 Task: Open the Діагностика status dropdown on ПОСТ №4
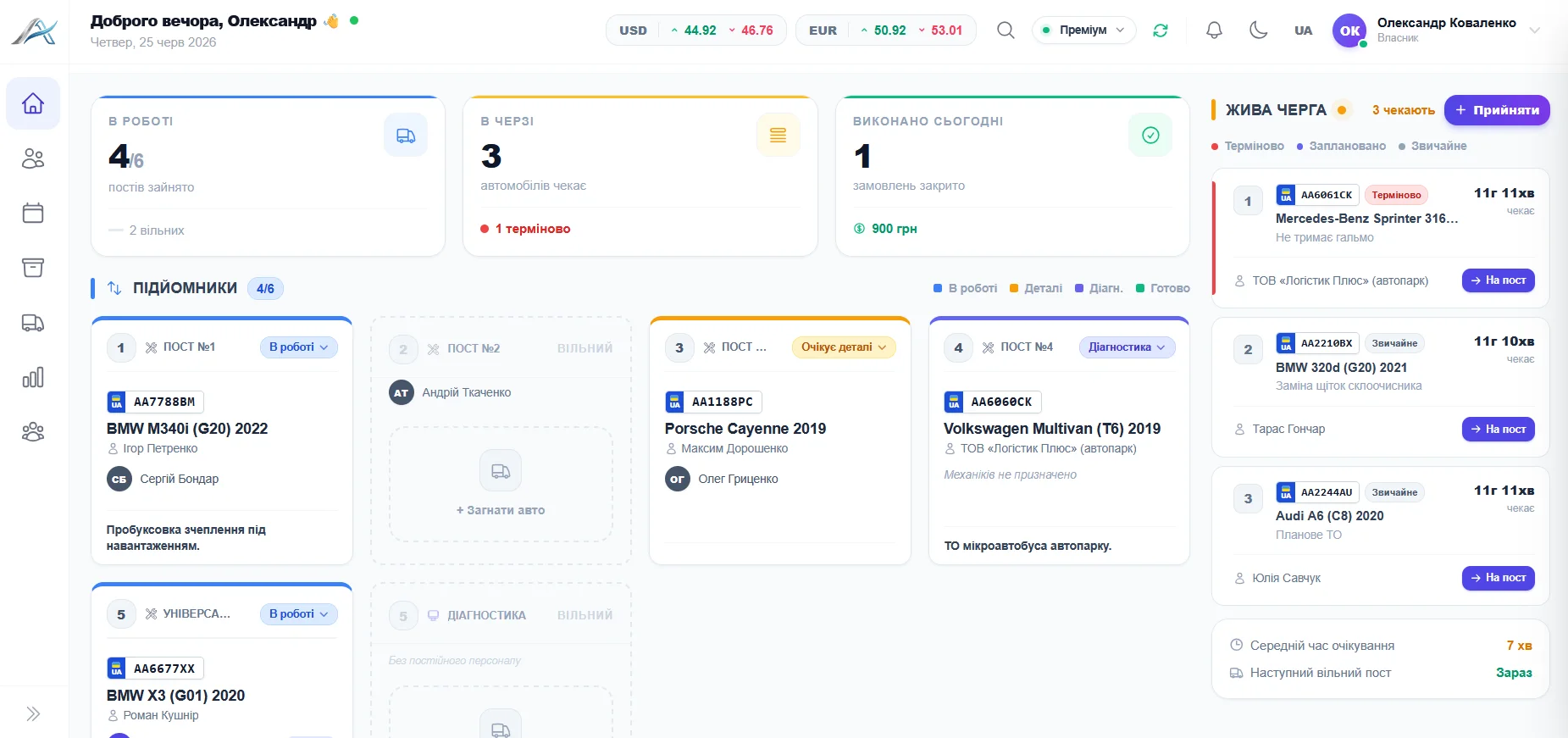1127,347
